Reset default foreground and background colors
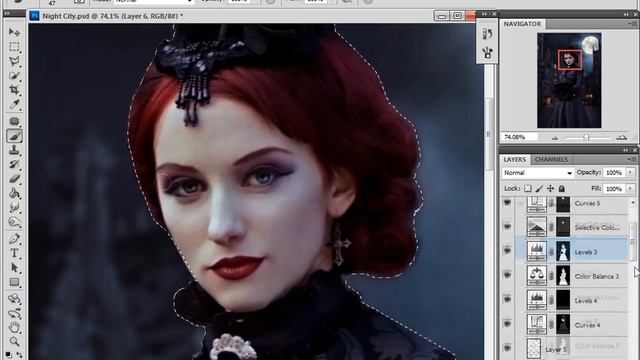Image resolution: width=640 pixels, height=360 pixels. [x=8, y=354]
